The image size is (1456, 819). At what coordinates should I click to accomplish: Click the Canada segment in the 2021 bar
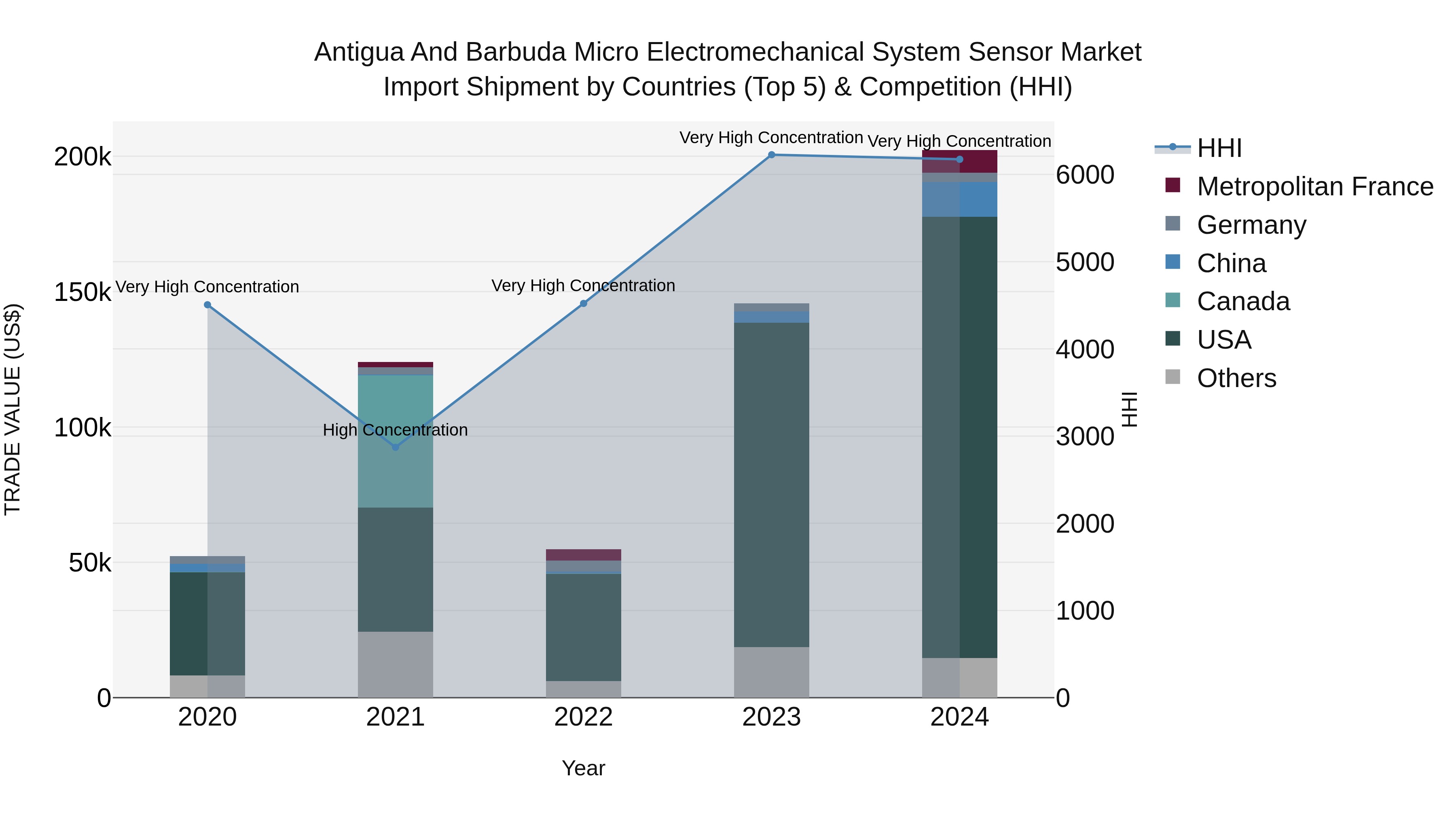coord(396,441)
